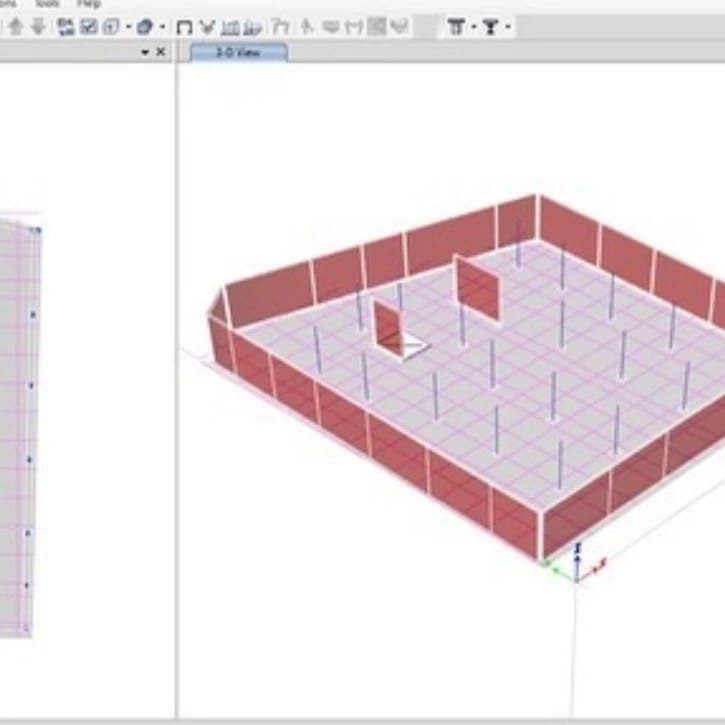Switch to the 3-D View tab
The height and width of the screenshot is (725, 725).
[237, 52]
